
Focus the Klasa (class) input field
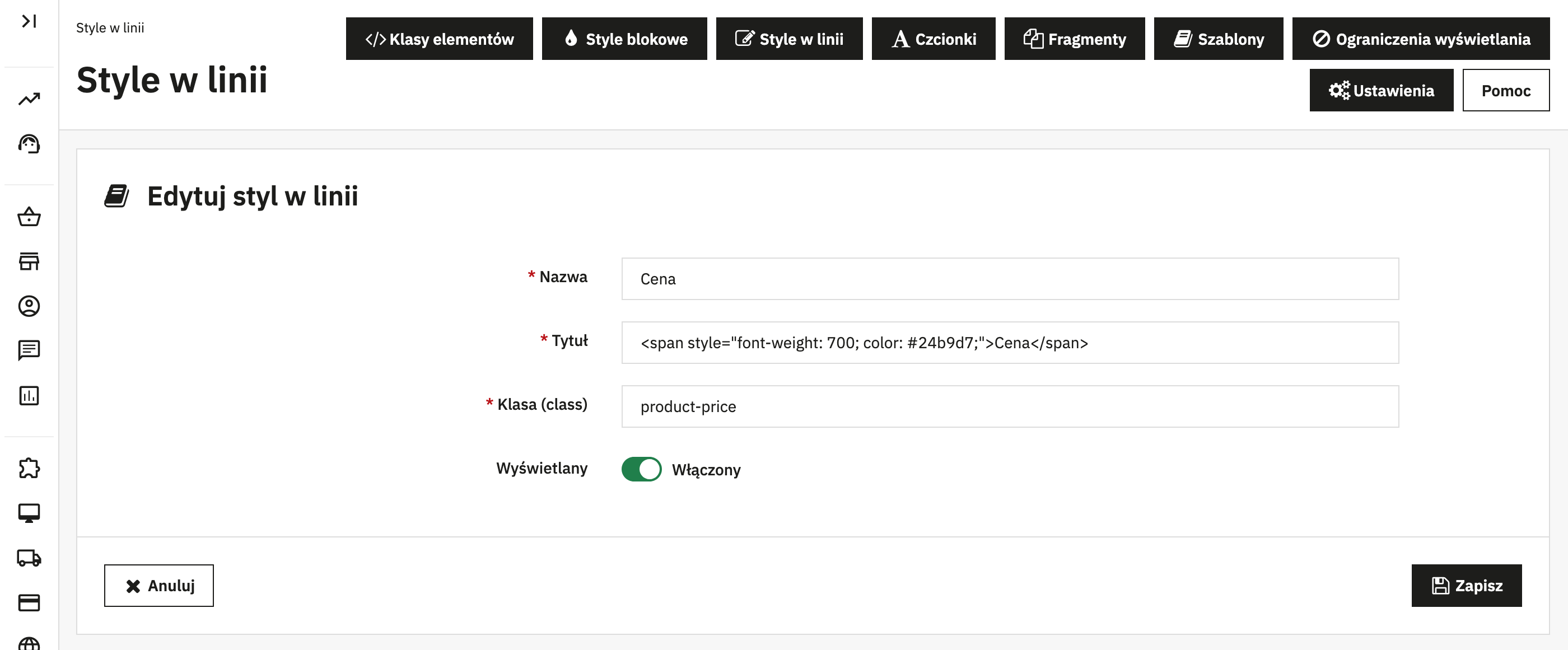pyautogui.click(x=1009, y=406)
